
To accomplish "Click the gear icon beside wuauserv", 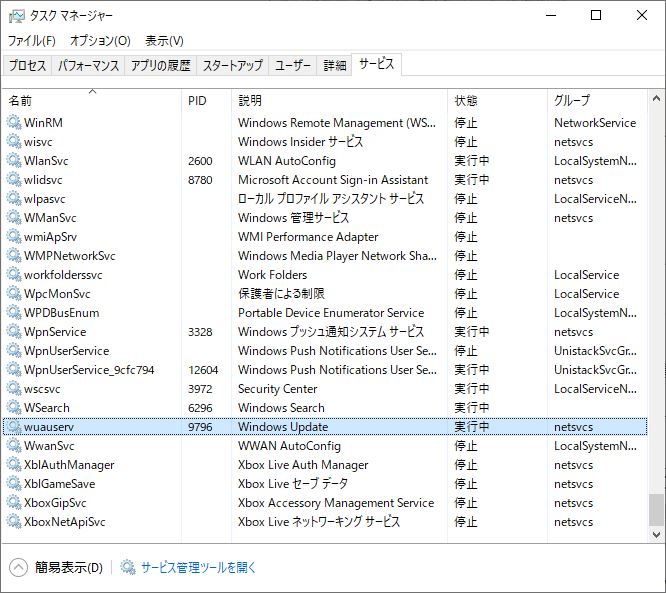I will pyautogui.click(x=14, y=426).
